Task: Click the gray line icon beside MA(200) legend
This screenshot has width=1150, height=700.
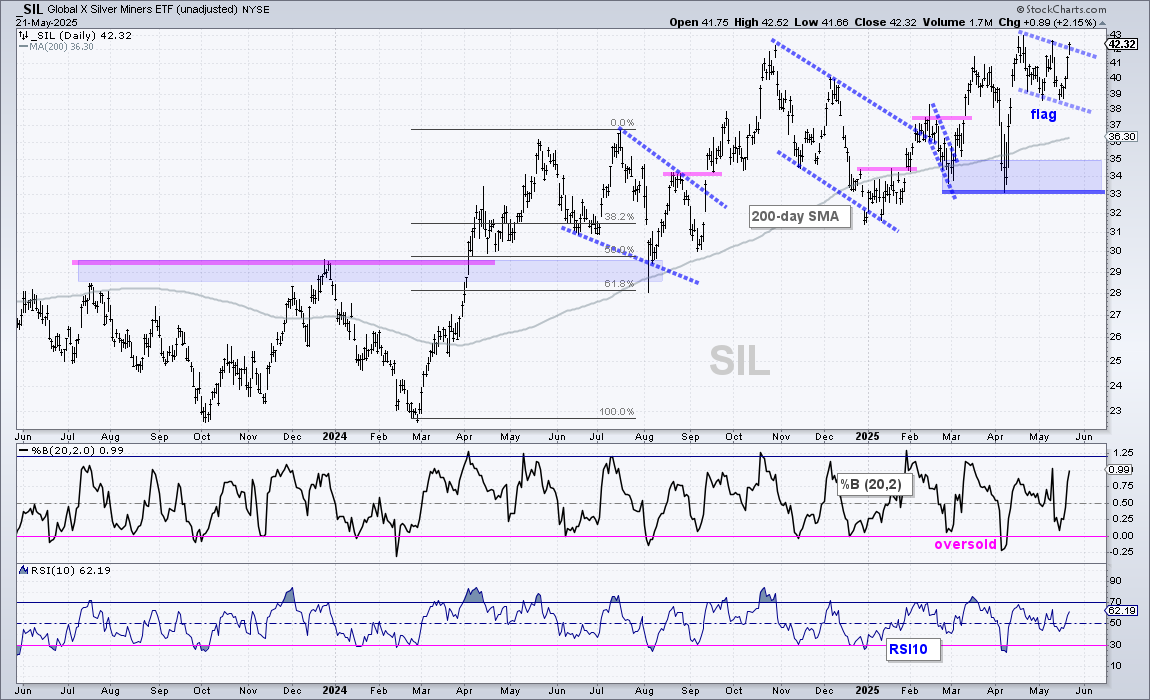Action: 23,46
